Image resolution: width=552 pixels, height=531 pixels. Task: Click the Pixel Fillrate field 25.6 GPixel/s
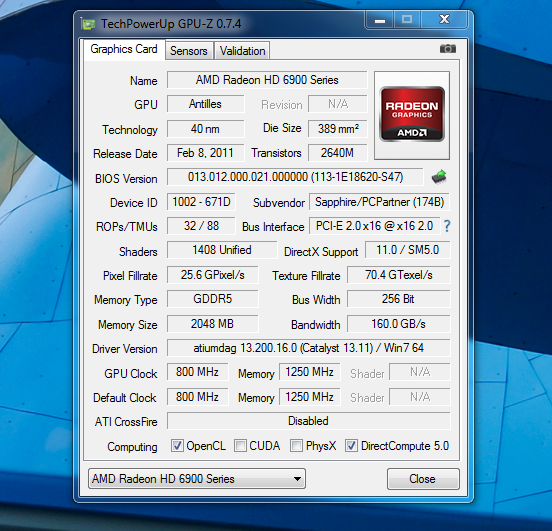point(213,275)
